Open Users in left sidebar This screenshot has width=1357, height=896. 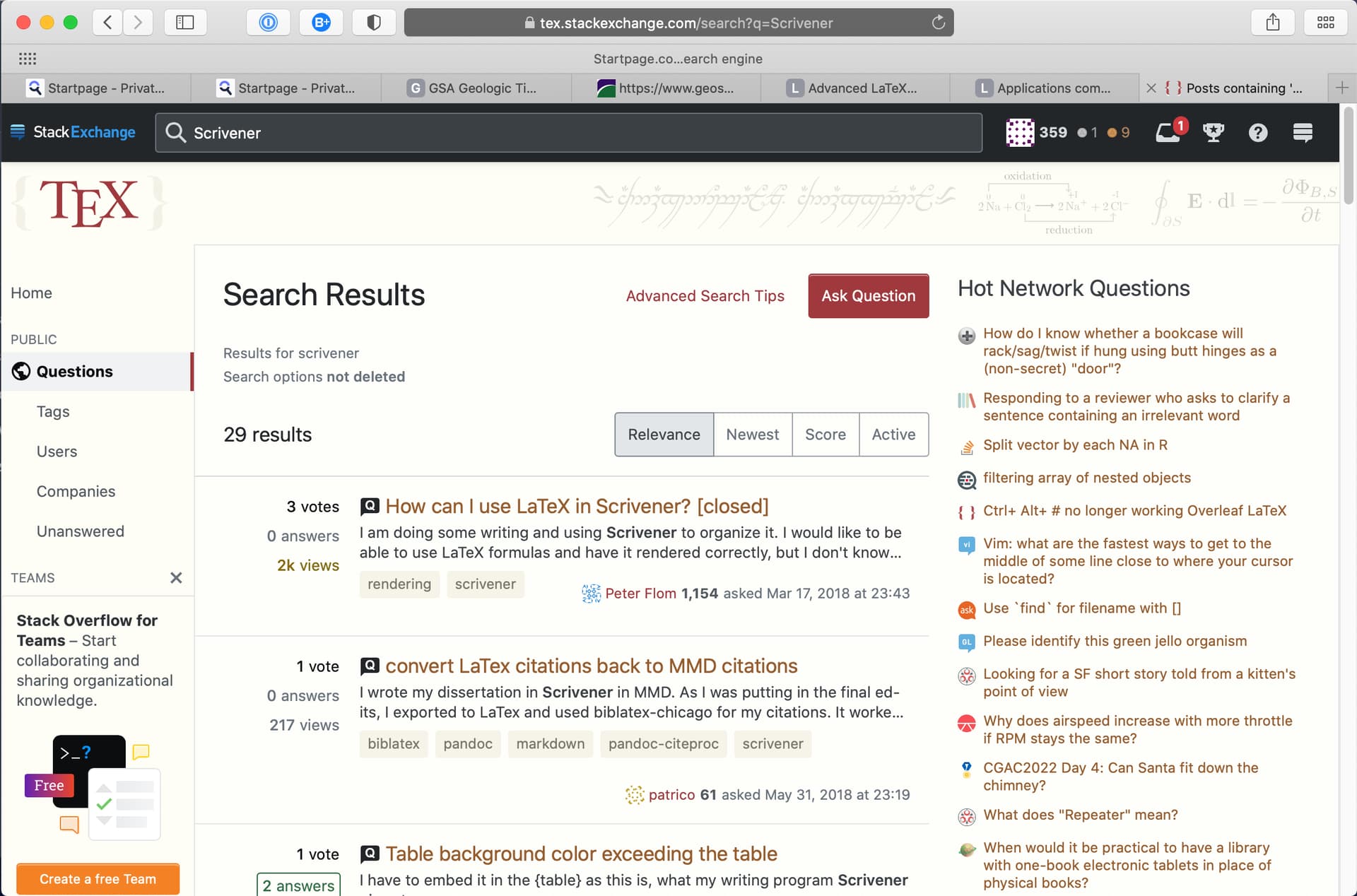pyautogui.click(x=57, y=452)
